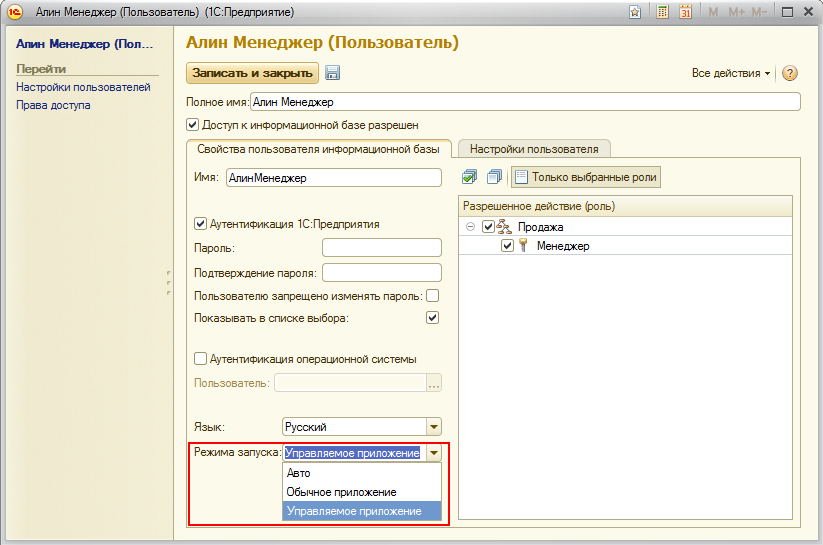Open the calculator from title bar

pos(662,12)
